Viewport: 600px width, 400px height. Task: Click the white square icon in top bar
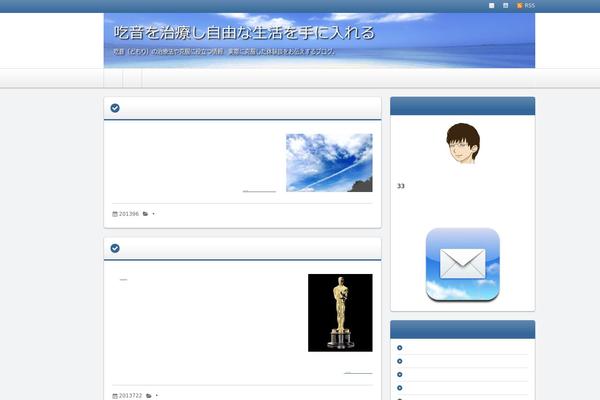pos(492,5)
